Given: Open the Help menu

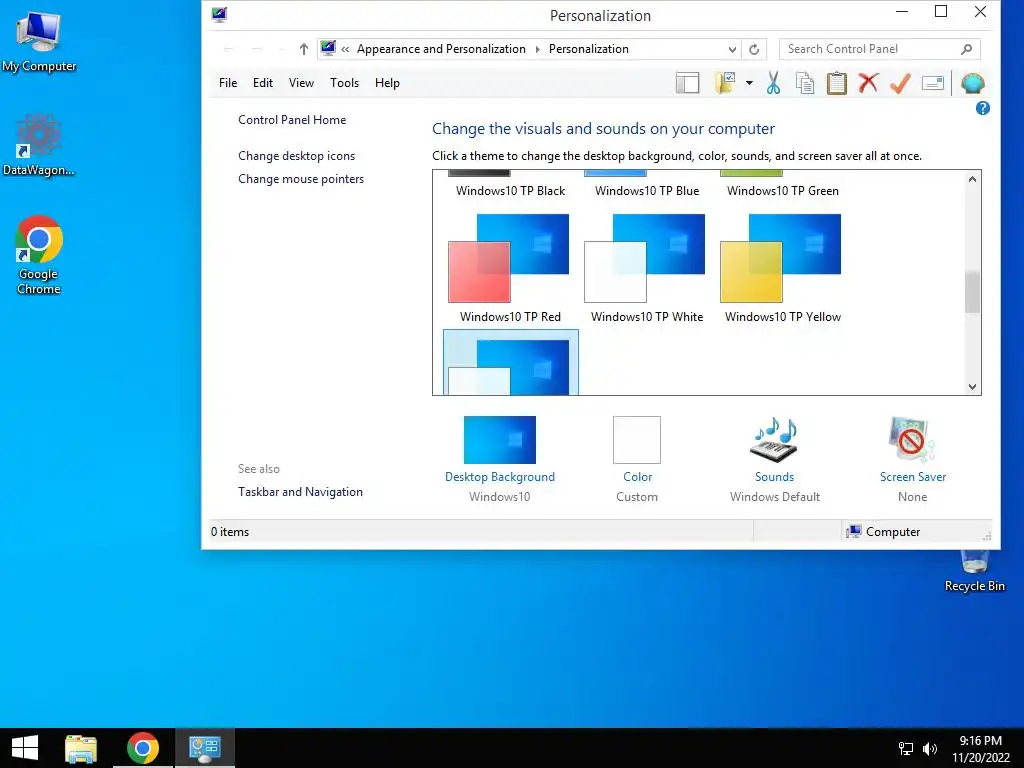Looking at the screenshot, I should [387, 83].
